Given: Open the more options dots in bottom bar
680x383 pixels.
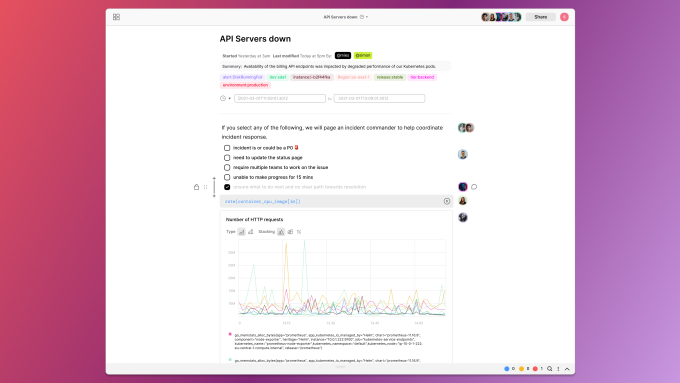Looking at the screenshot, I should point(558,369).
